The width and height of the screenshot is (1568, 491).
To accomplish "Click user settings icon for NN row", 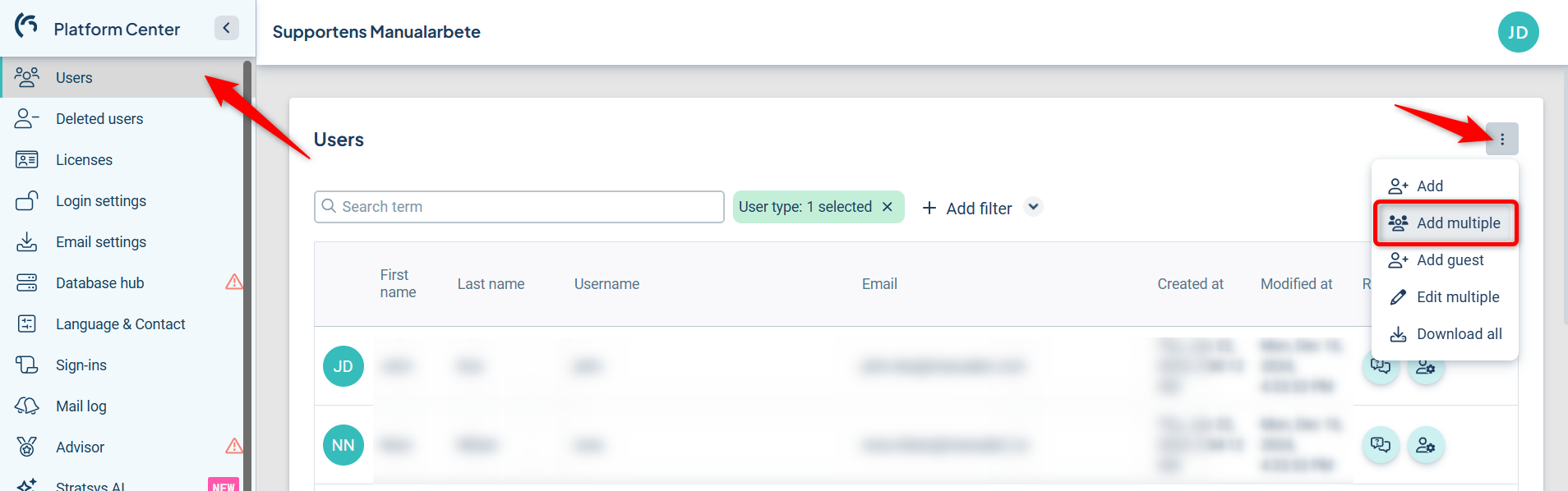I will (x=1425, y=445).
